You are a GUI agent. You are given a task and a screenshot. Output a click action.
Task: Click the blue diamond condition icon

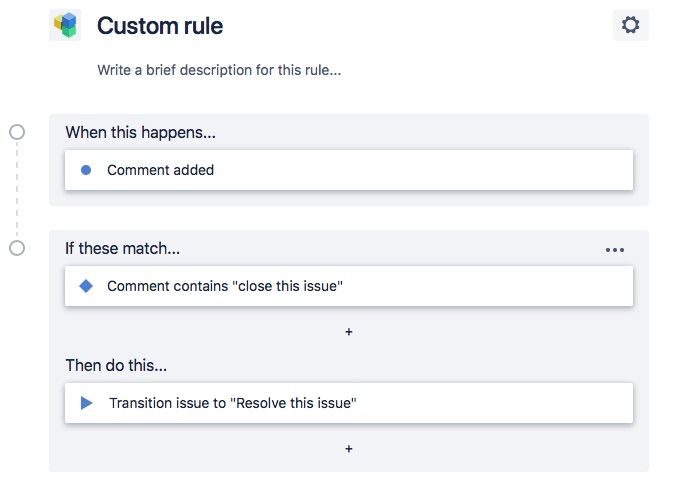coord(86,286)
